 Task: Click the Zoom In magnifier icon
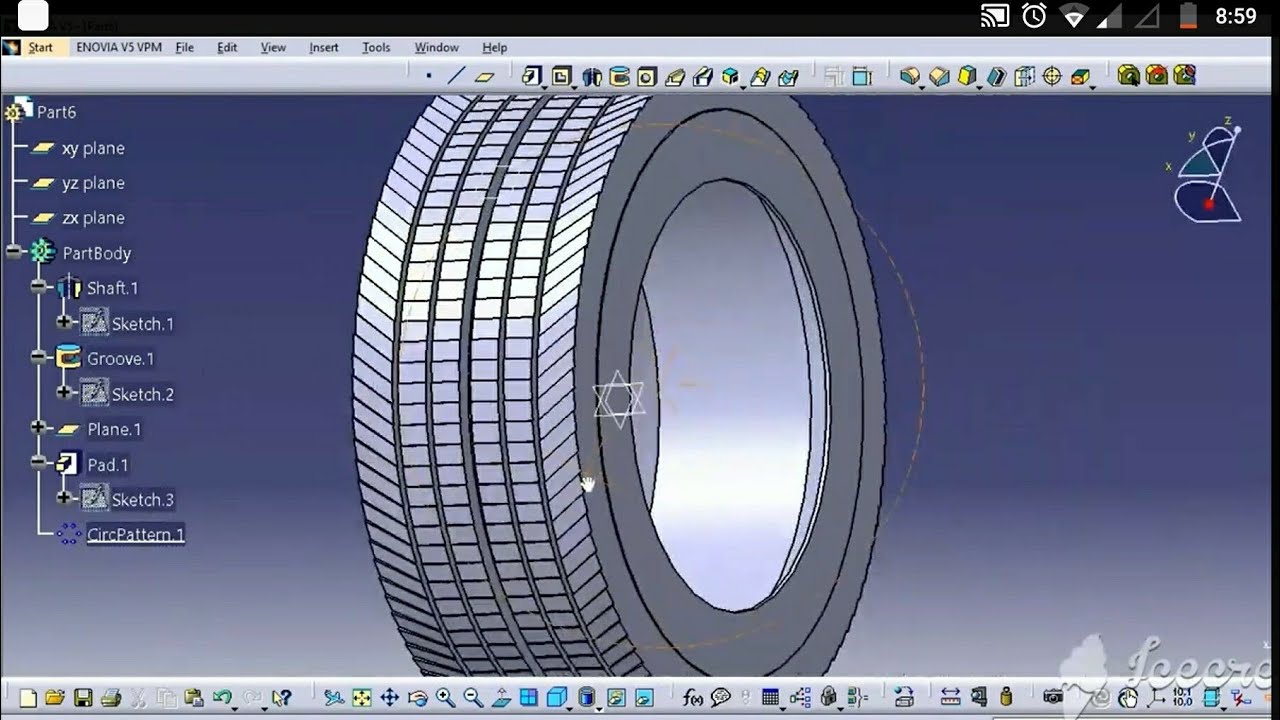click(x=445, y=698)
